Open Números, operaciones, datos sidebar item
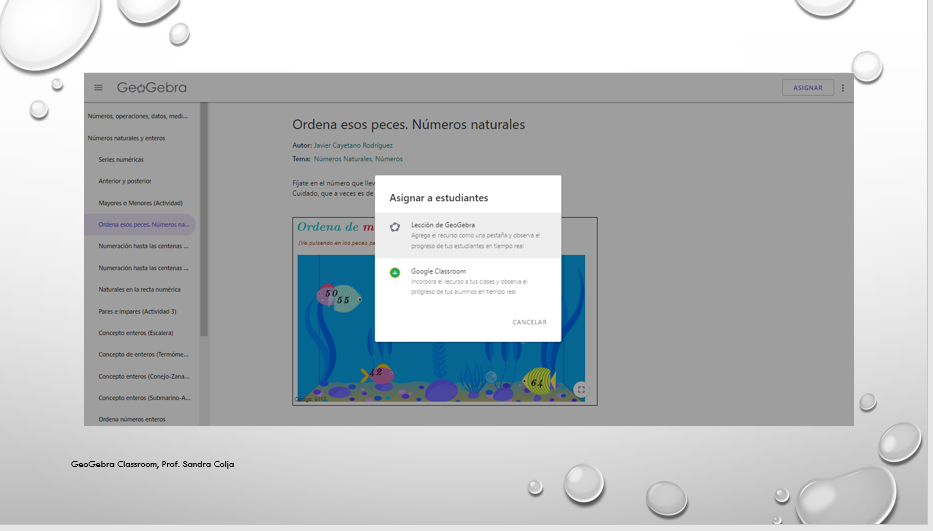Viewport: 933px width, 531px height. (x=137, y=116)
